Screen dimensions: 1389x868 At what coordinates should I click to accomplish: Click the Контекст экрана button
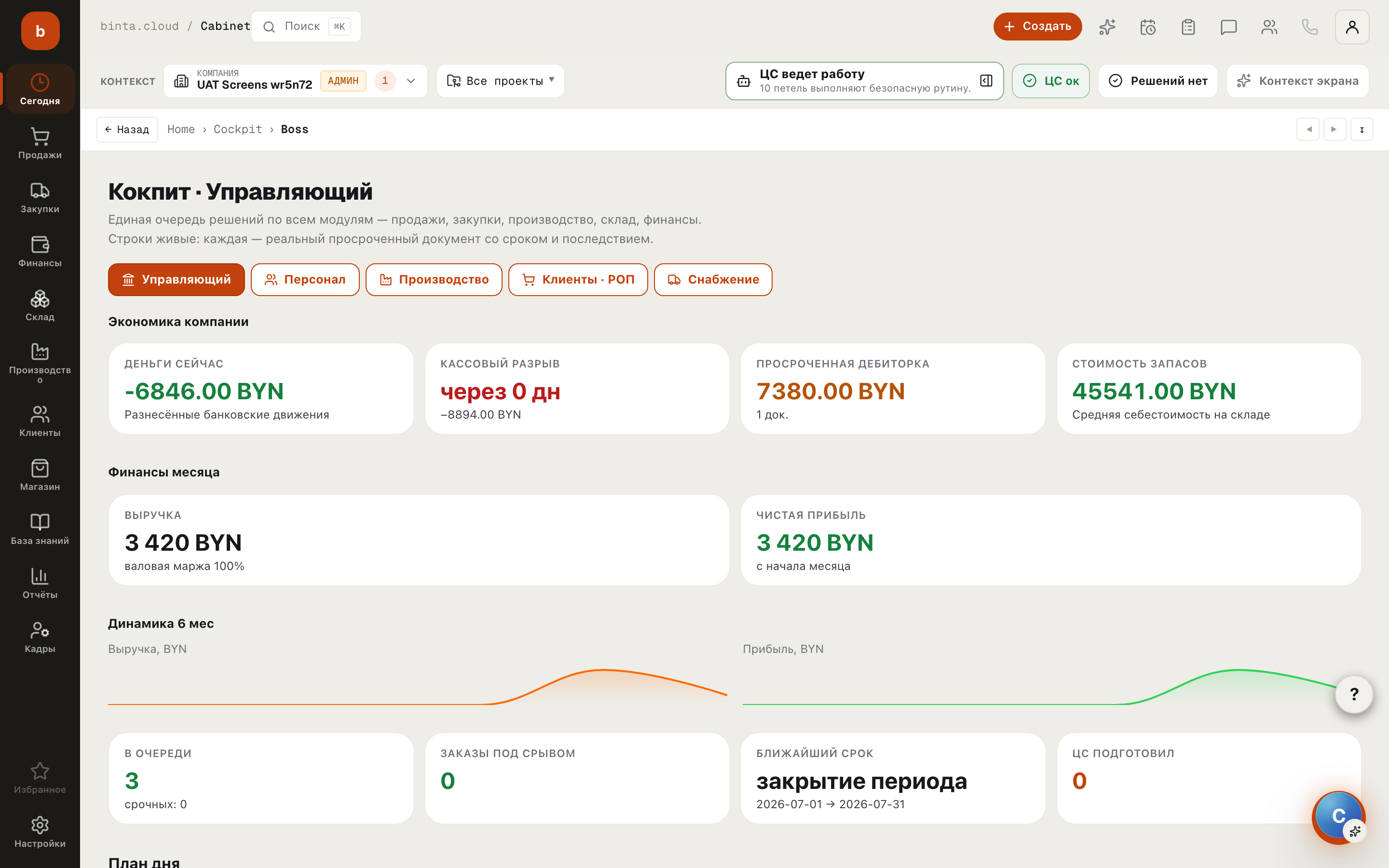(1297, 81)
